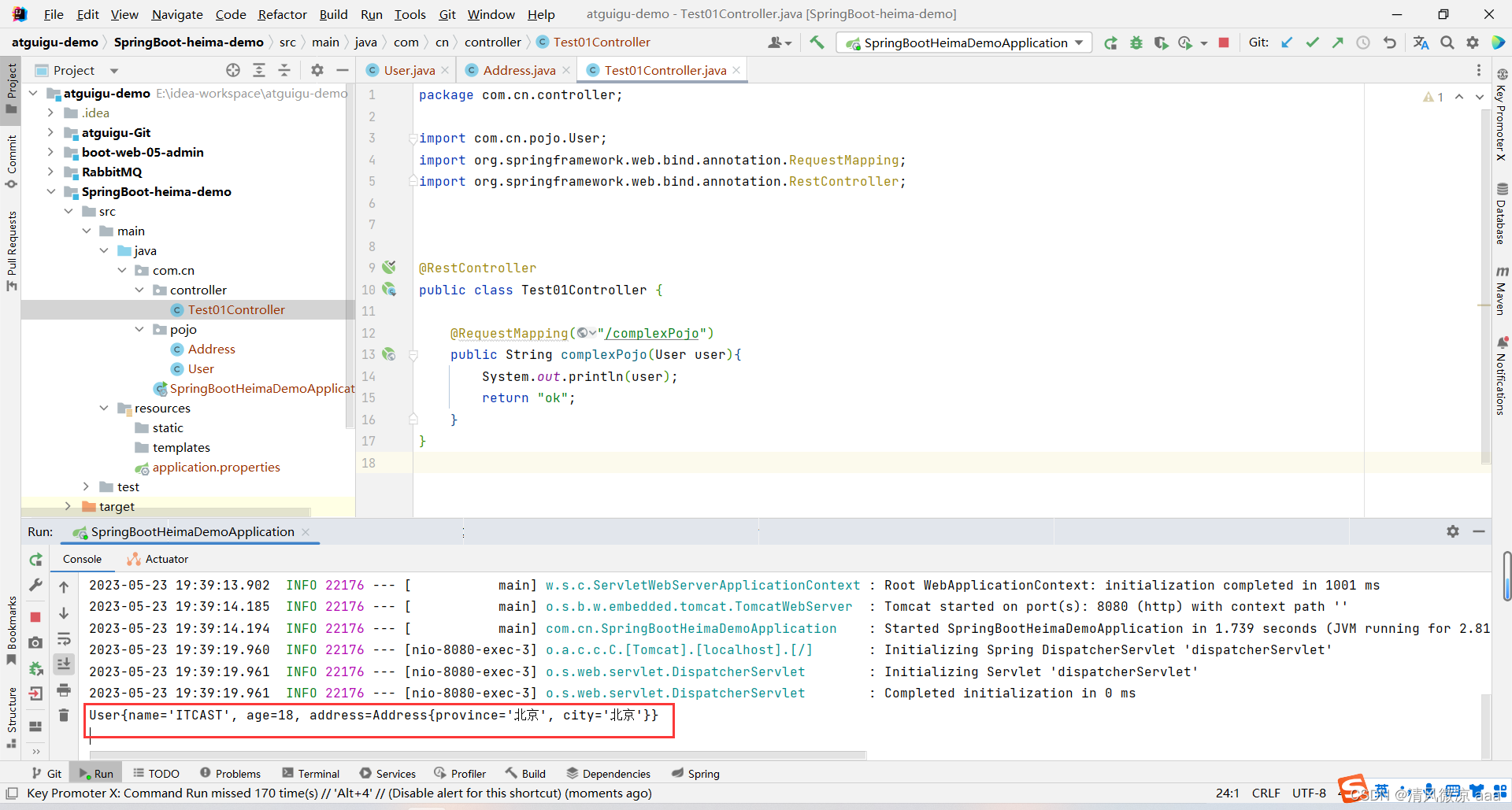Switch to the Actuator tab
Image resolution: width=1512 pixels, height=810 pixels.
(158, 559)
